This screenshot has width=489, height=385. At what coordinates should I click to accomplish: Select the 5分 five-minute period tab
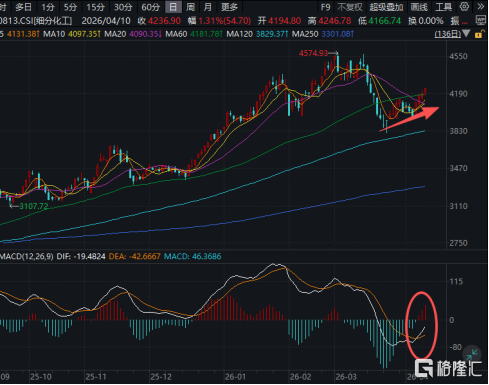click(70, 7)
